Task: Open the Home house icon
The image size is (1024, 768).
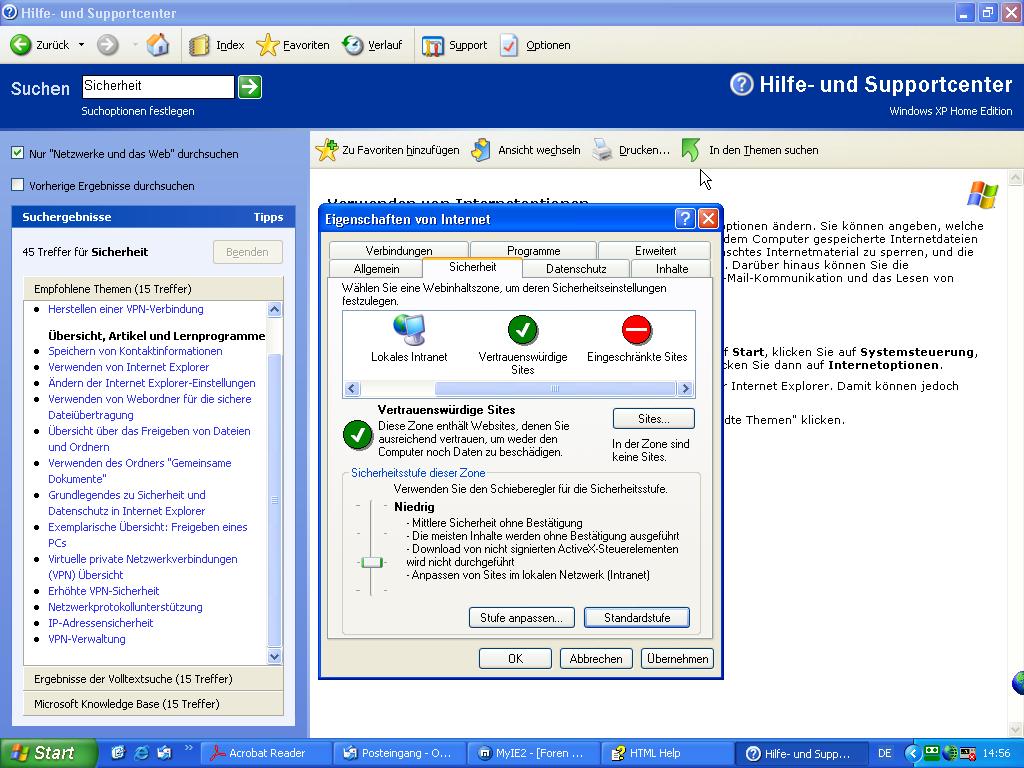Action: pyautogui.click(x=157, y=45)
